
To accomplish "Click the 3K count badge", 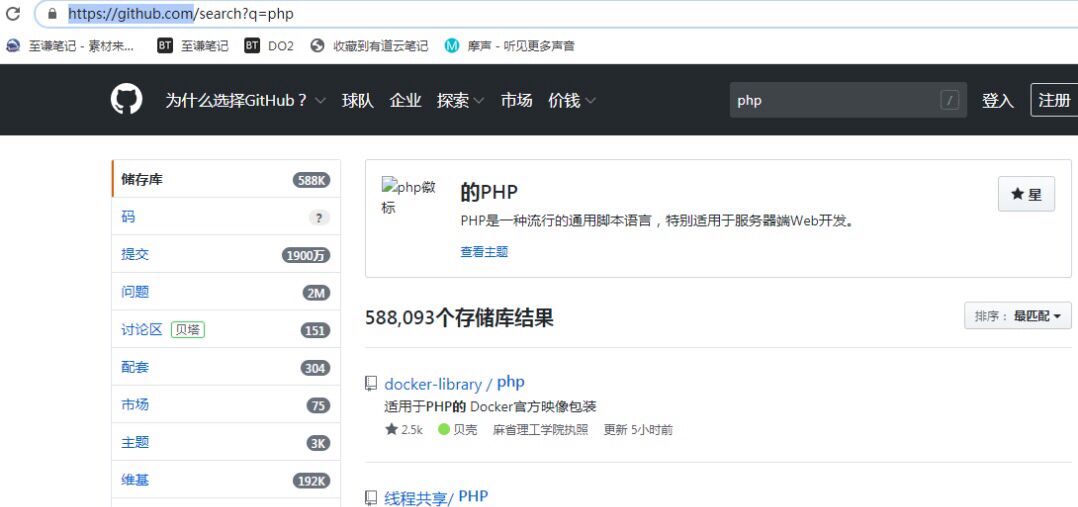I will 318,443.
